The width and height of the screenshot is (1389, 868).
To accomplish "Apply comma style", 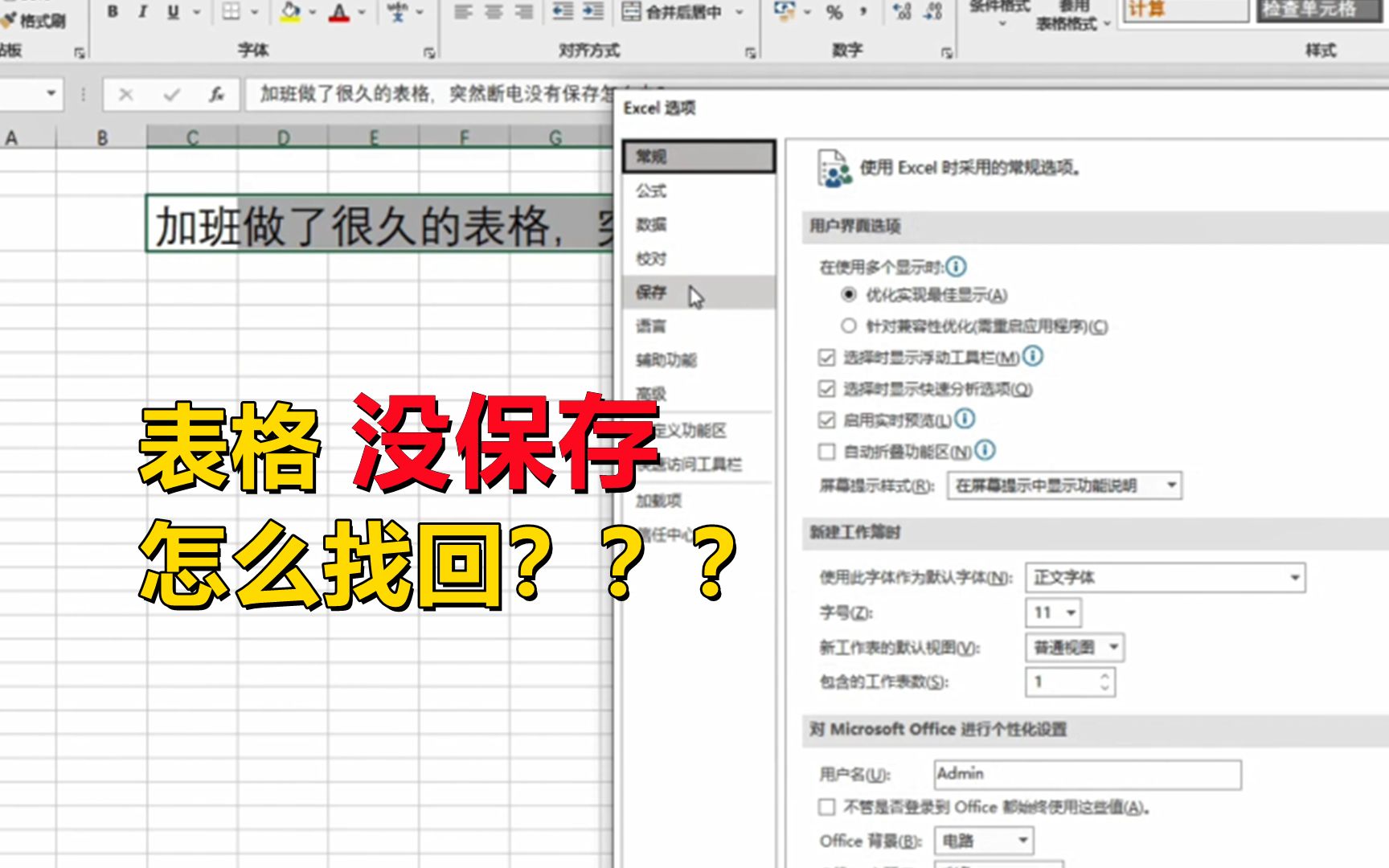I will click(x=864, y=12).
